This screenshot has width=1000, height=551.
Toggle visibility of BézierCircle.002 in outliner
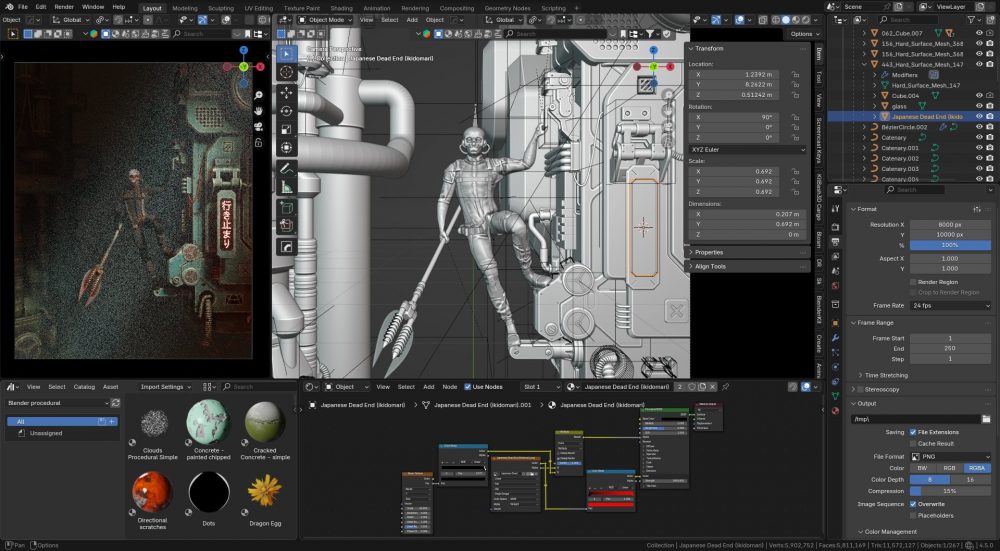coord(980,127)
